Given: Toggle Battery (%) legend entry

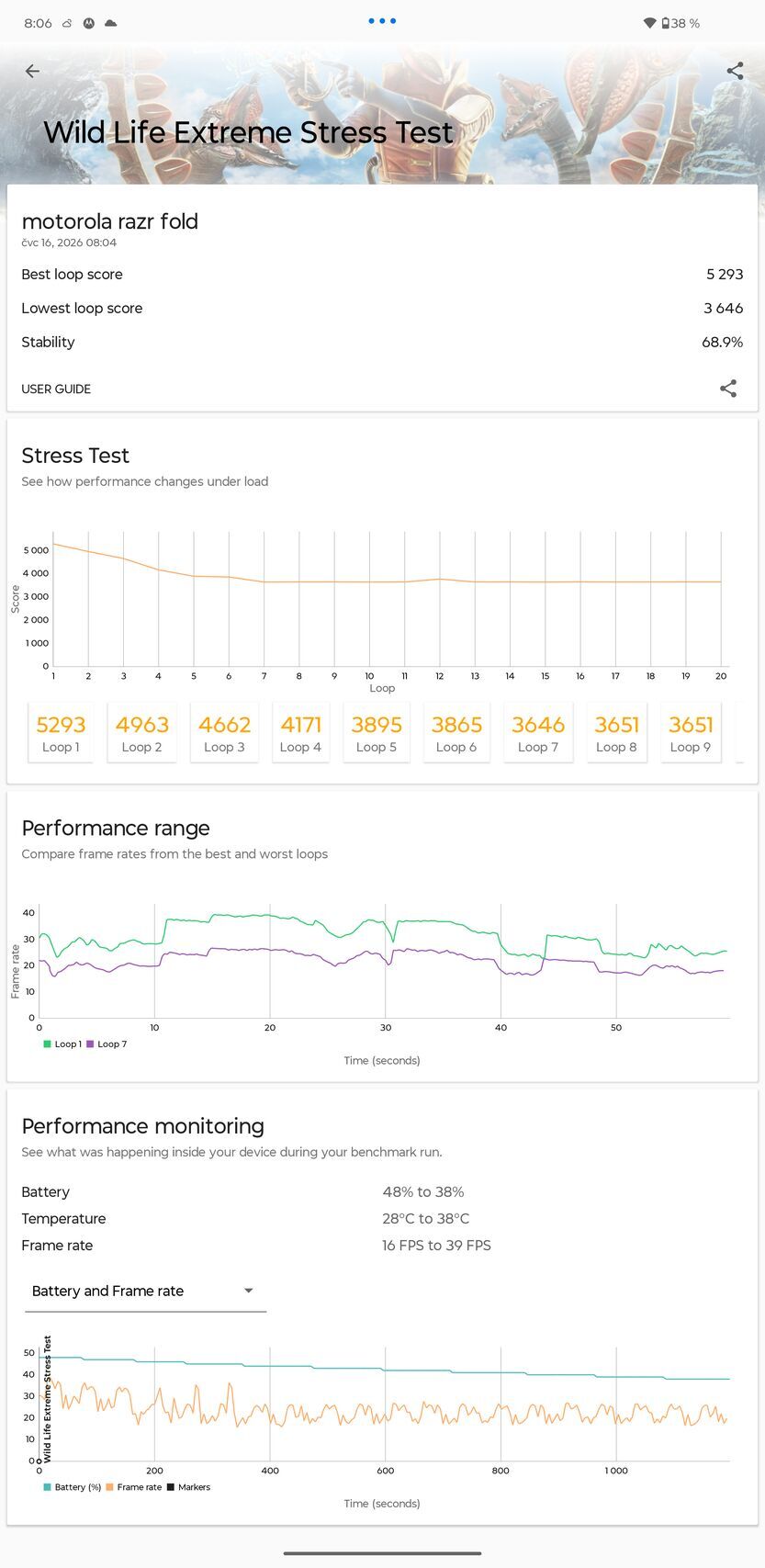Looking at the screenshot, I should [x=72, y=1486].
